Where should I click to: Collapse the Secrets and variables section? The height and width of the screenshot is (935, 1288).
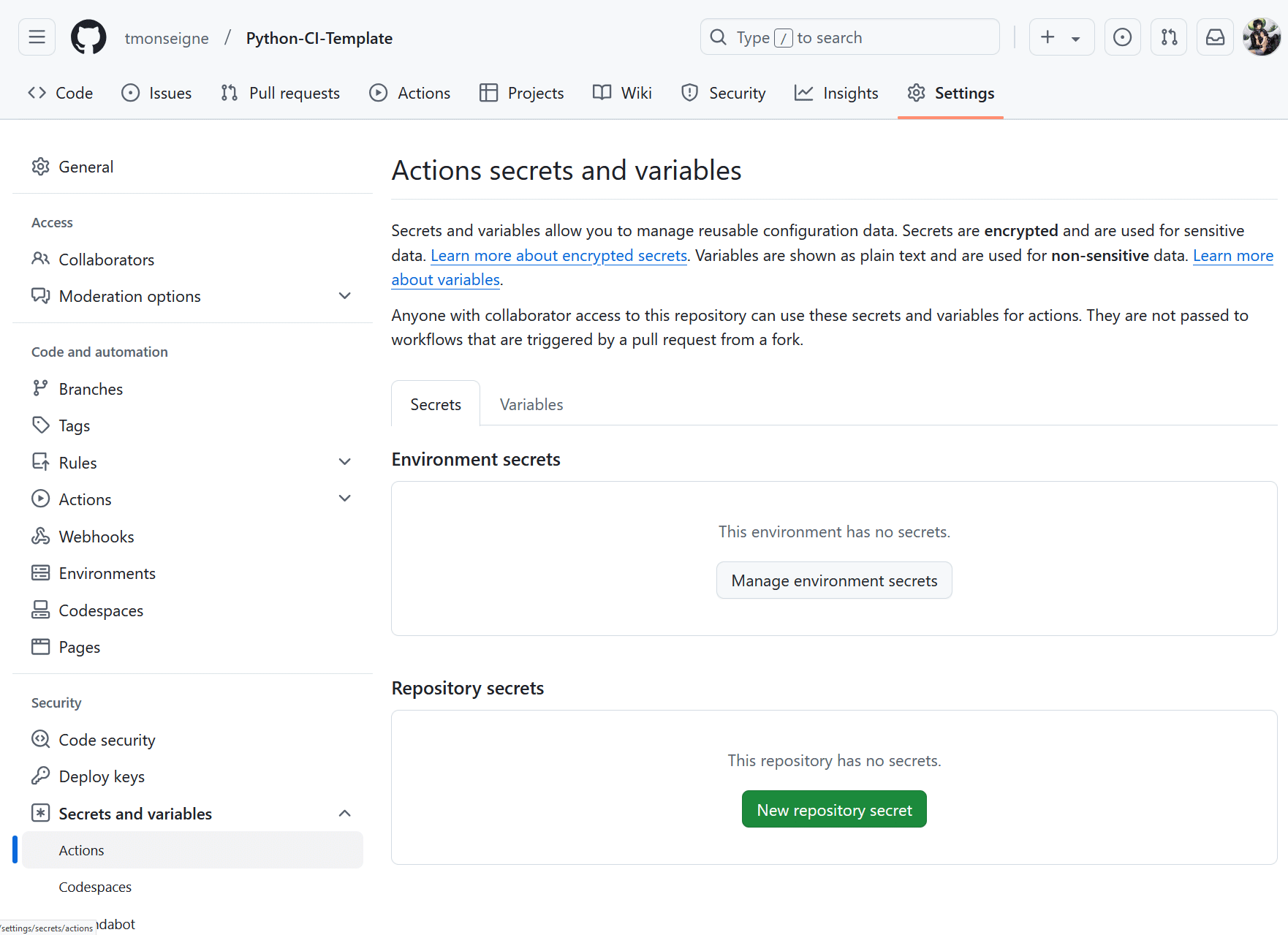345,814
